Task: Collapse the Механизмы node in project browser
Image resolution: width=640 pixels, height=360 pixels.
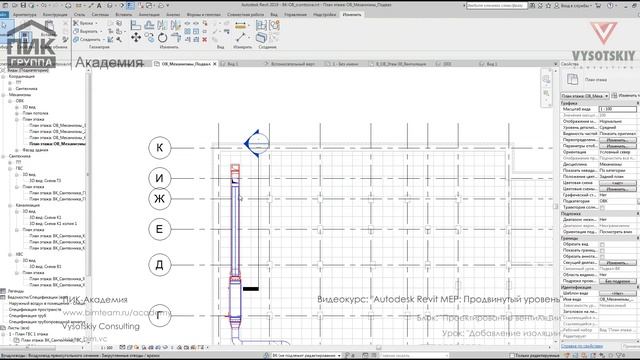Action: tap(4, 95)
